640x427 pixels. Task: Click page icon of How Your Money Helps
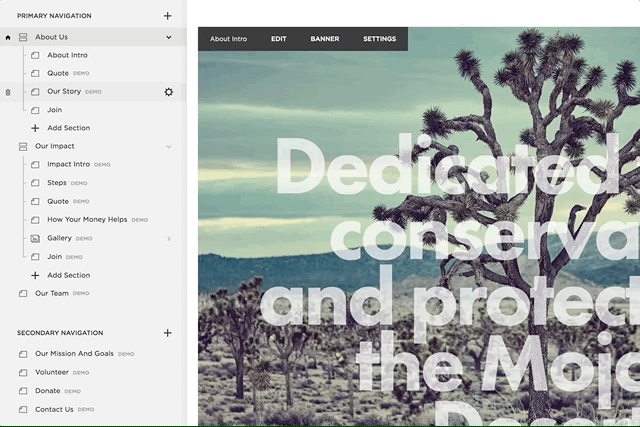click(x=35, y=220)
